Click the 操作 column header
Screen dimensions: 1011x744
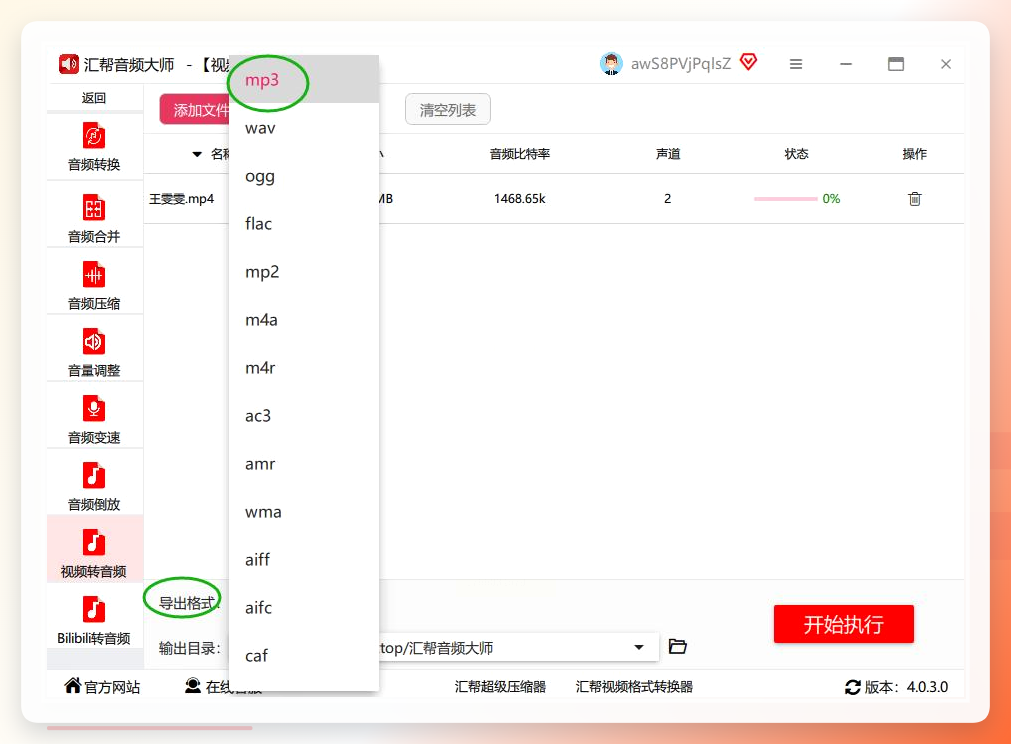pyautogui.click(x=914, y=153)
